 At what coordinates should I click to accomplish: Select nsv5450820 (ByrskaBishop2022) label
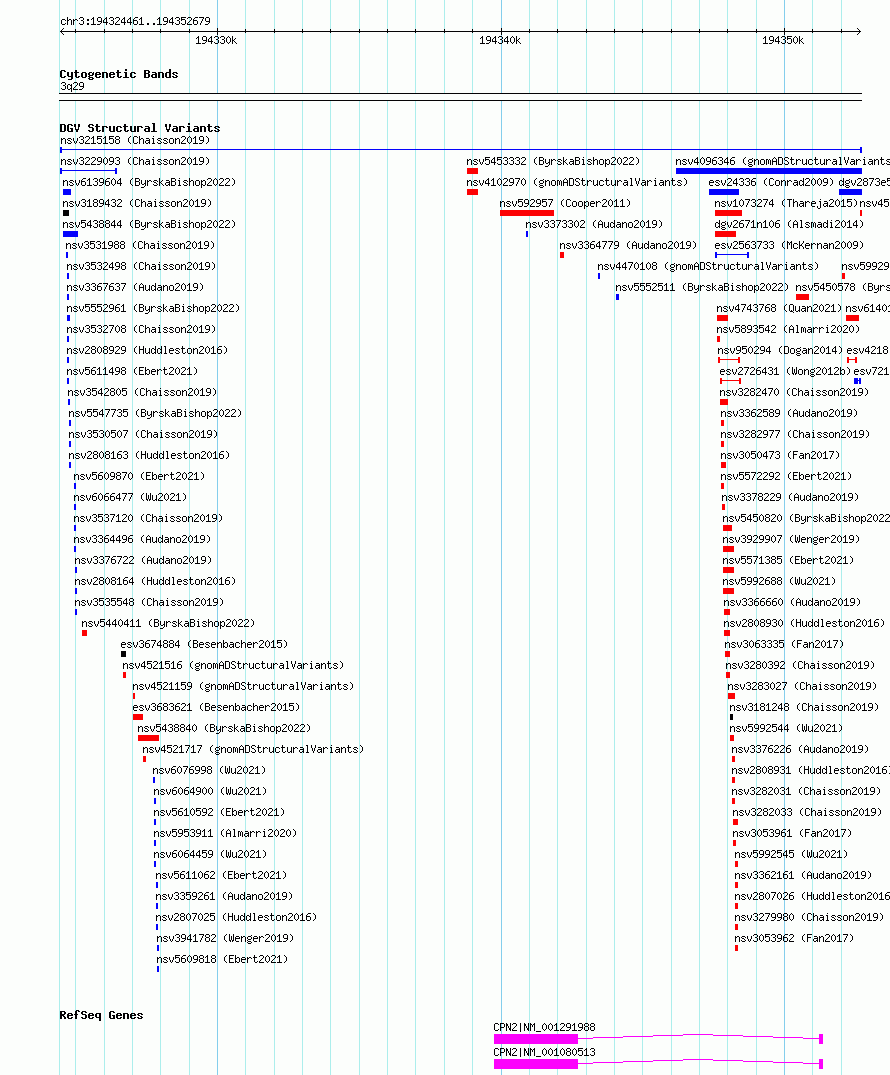[806, 518]
